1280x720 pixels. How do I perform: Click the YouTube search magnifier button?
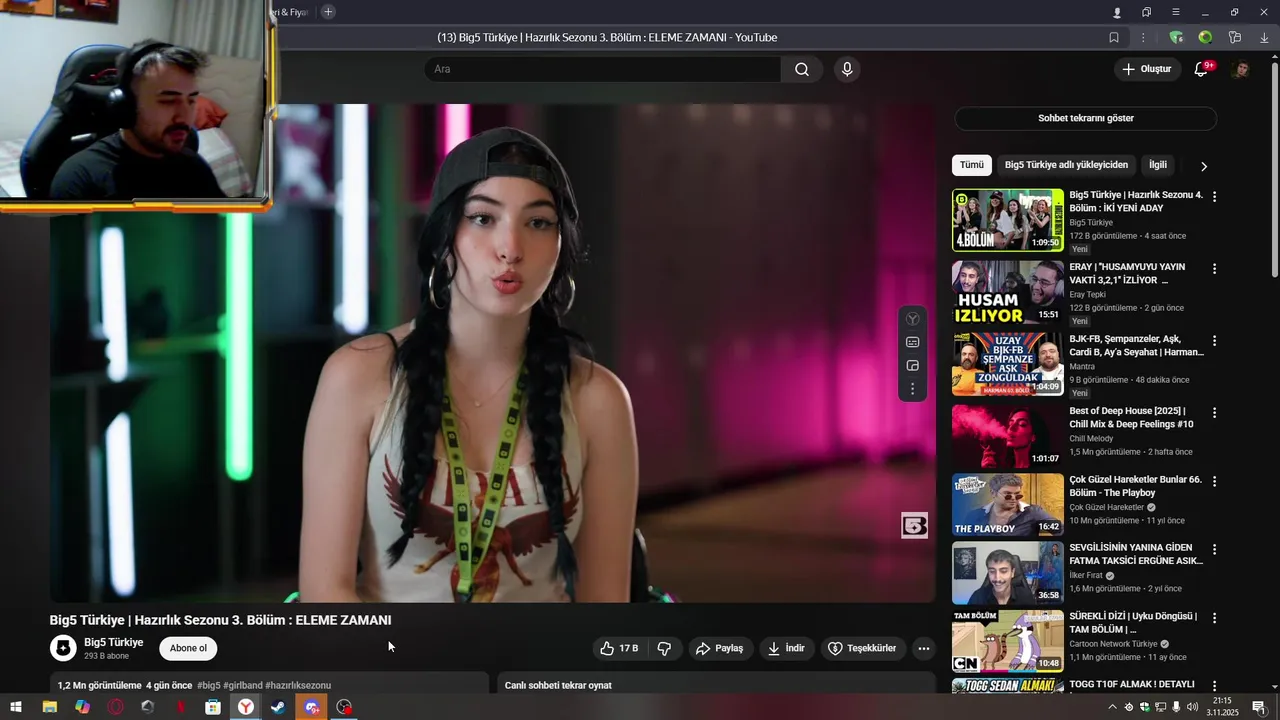point(802,69)
